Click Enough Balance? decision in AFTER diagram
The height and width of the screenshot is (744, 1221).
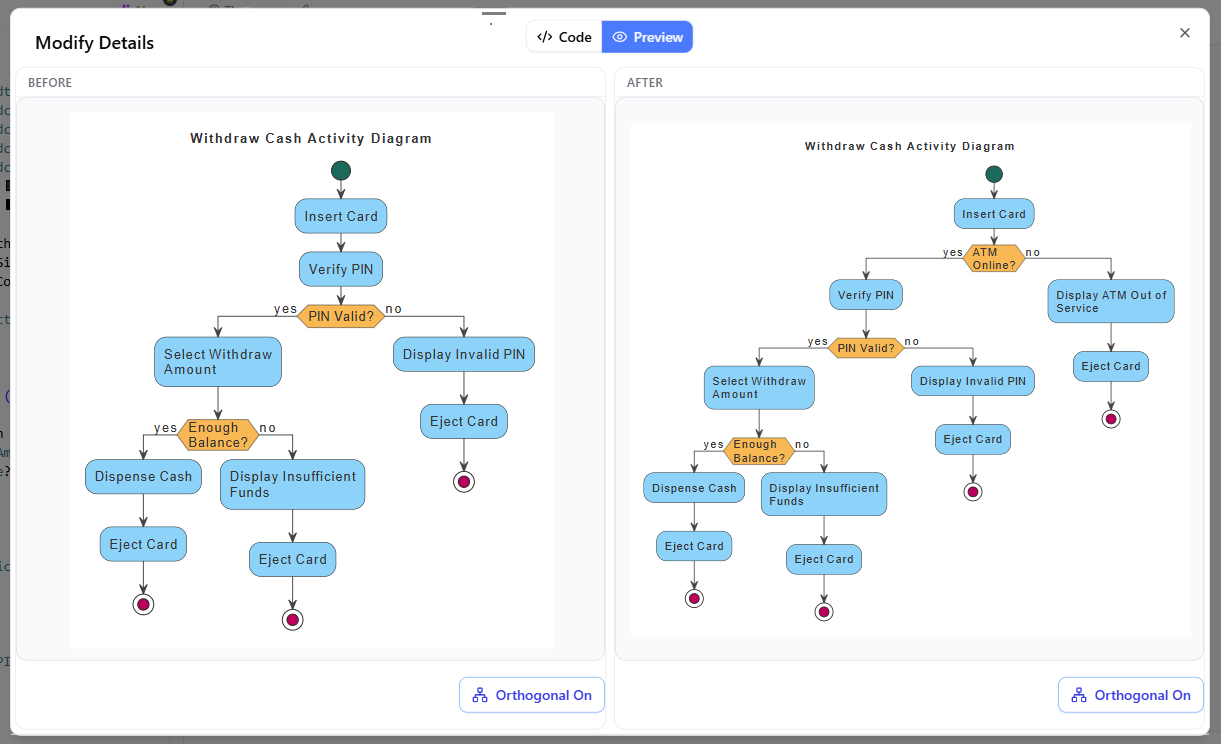click(x=759, y=451)
